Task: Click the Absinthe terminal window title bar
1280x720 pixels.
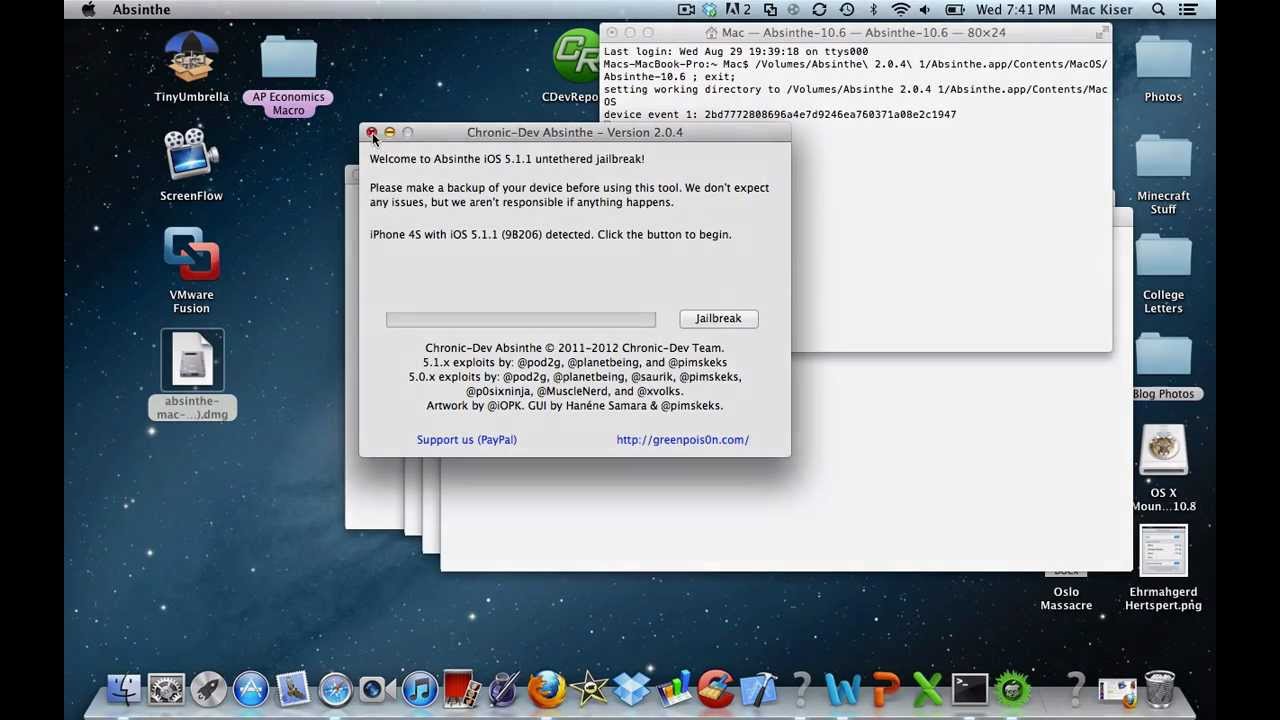Action: point(856,32)
